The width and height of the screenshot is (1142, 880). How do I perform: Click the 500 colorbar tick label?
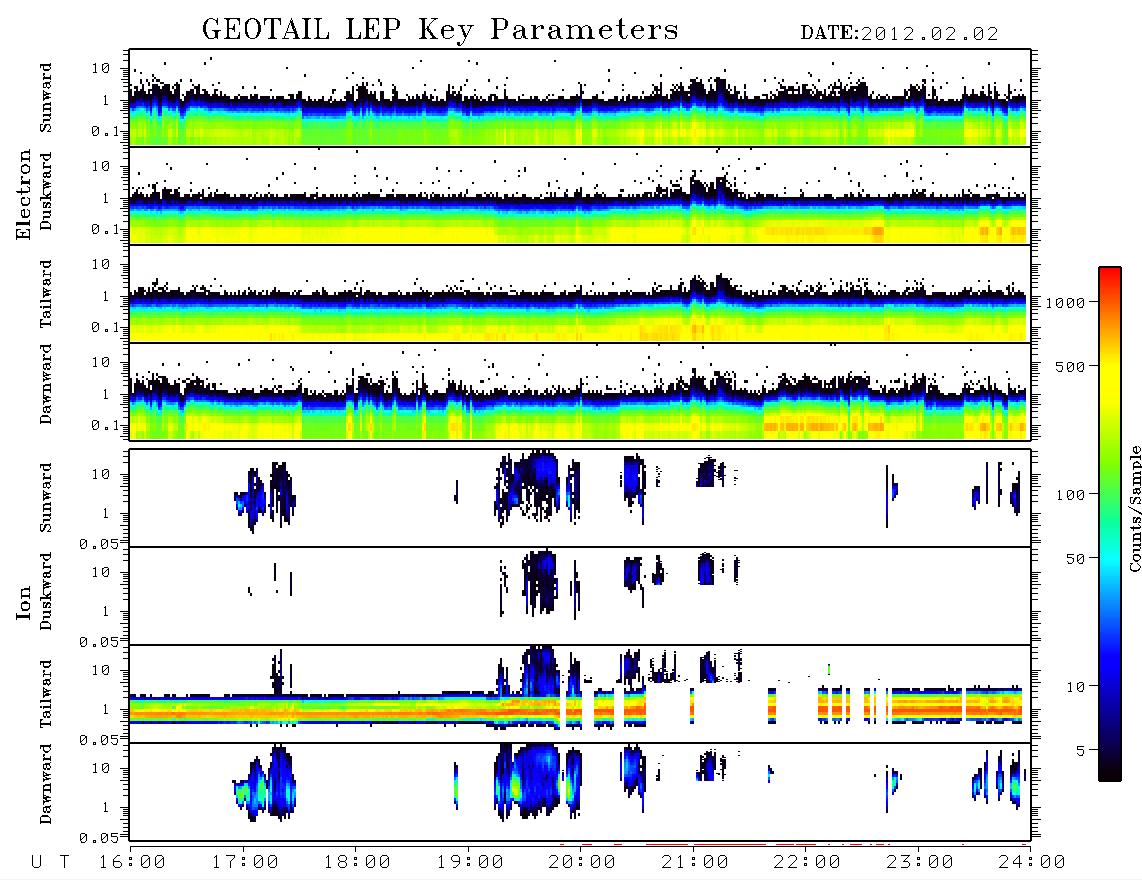1071,366
